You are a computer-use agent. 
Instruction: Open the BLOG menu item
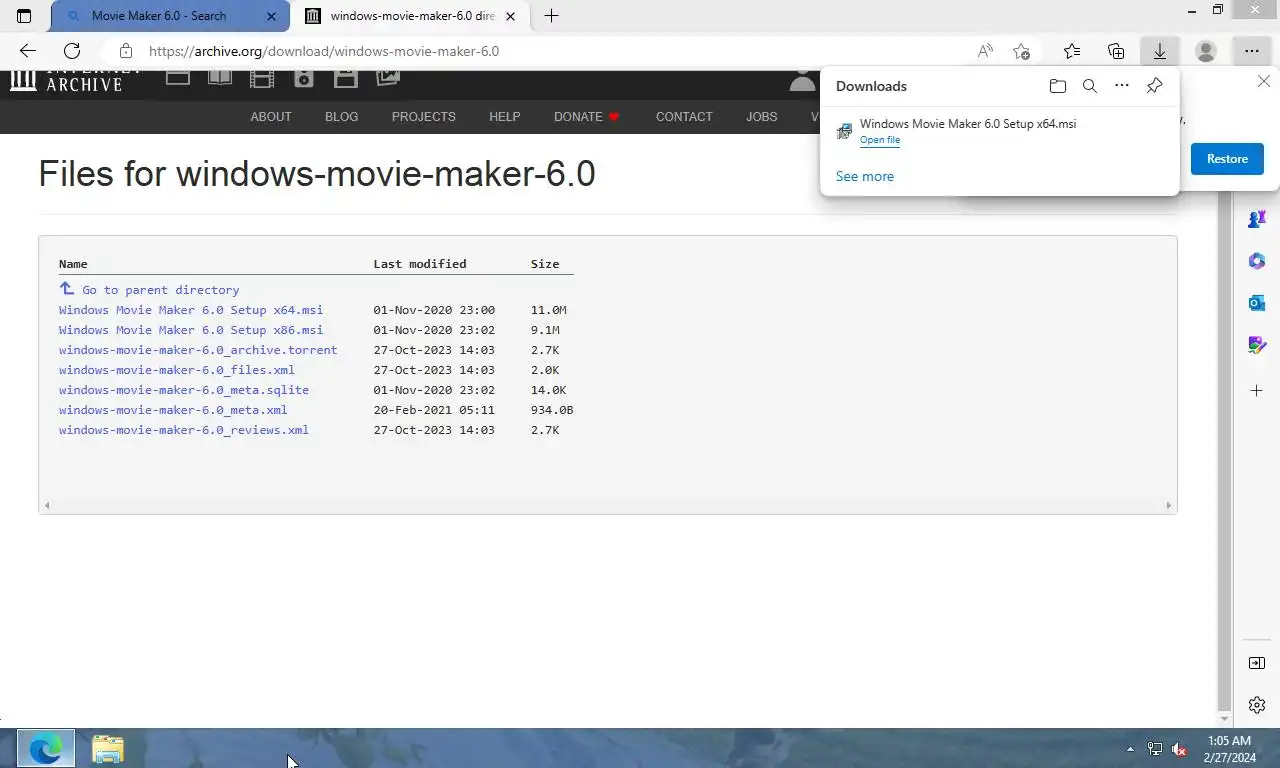tap(341, 117)
